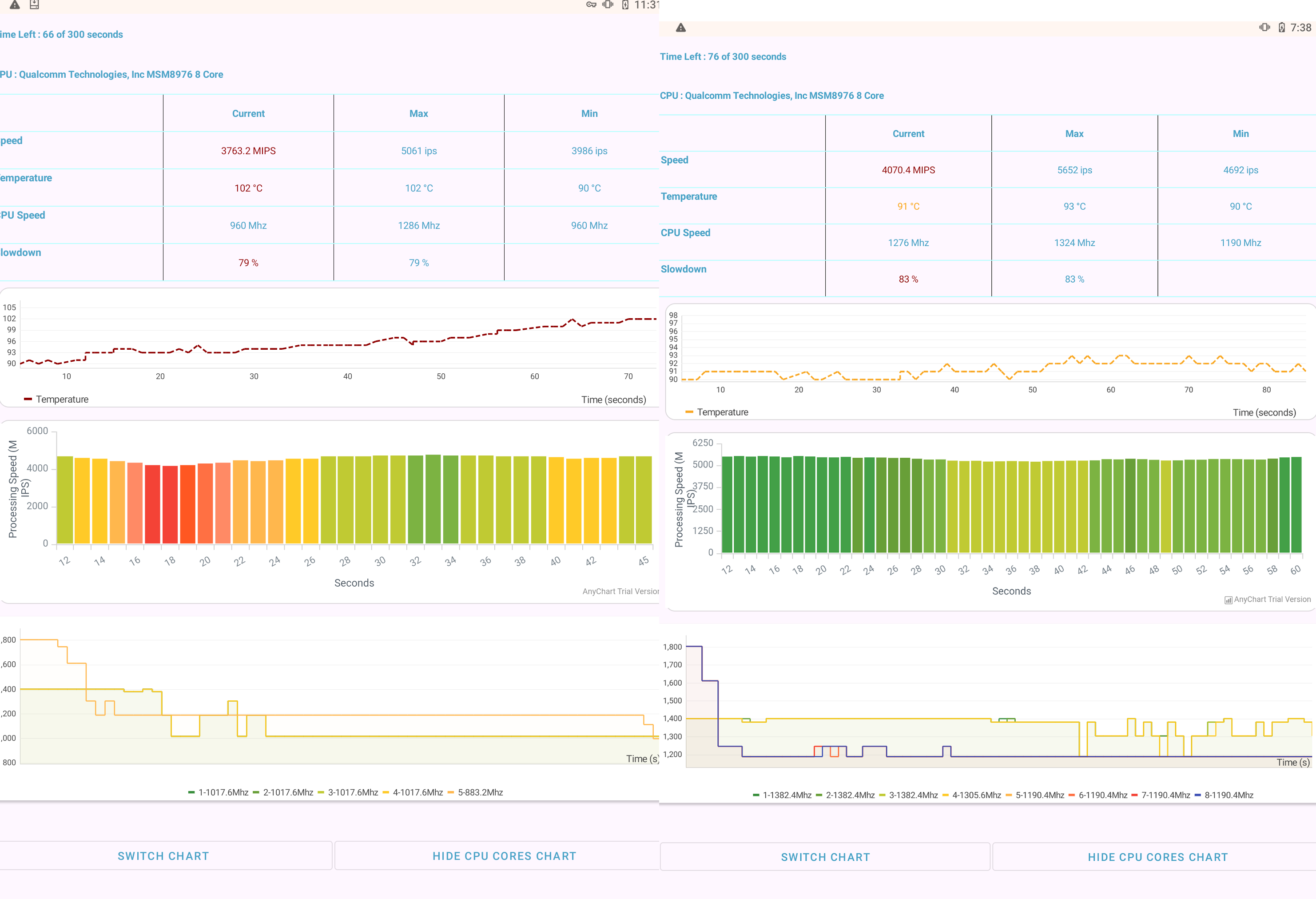The image size is (1316, 899).
Task: Select the 3986 ips min speed value
Action: point(589,151)
